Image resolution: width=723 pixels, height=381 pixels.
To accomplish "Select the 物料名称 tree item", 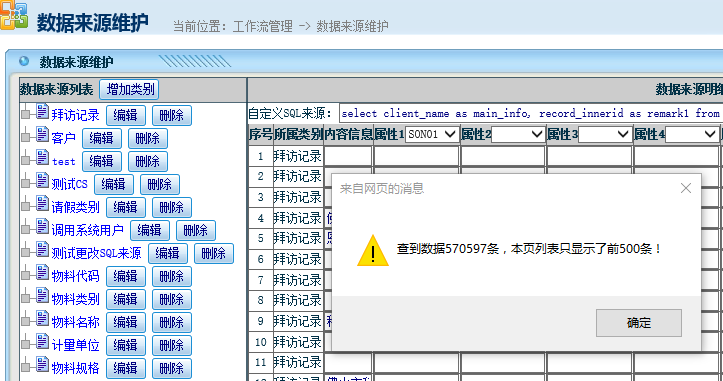I will (75, 322).
